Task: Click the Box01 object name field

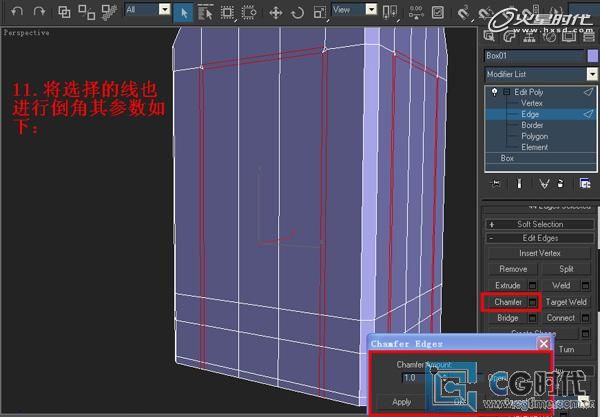Action: click(x=534, y=56)
